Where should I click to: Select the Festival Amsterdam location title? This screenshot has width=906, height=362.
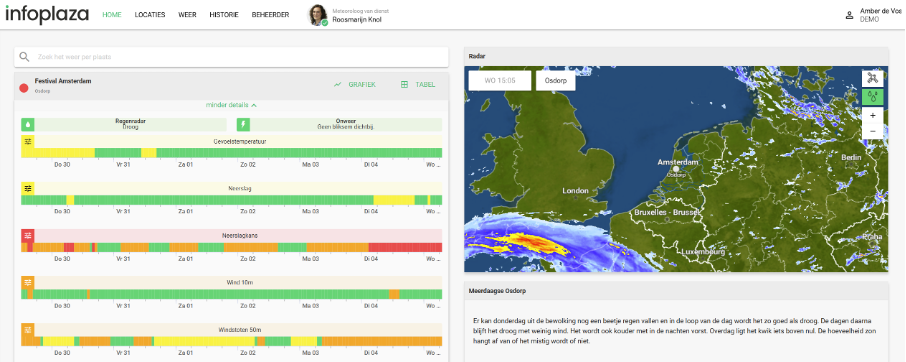[x=63, y=81]
